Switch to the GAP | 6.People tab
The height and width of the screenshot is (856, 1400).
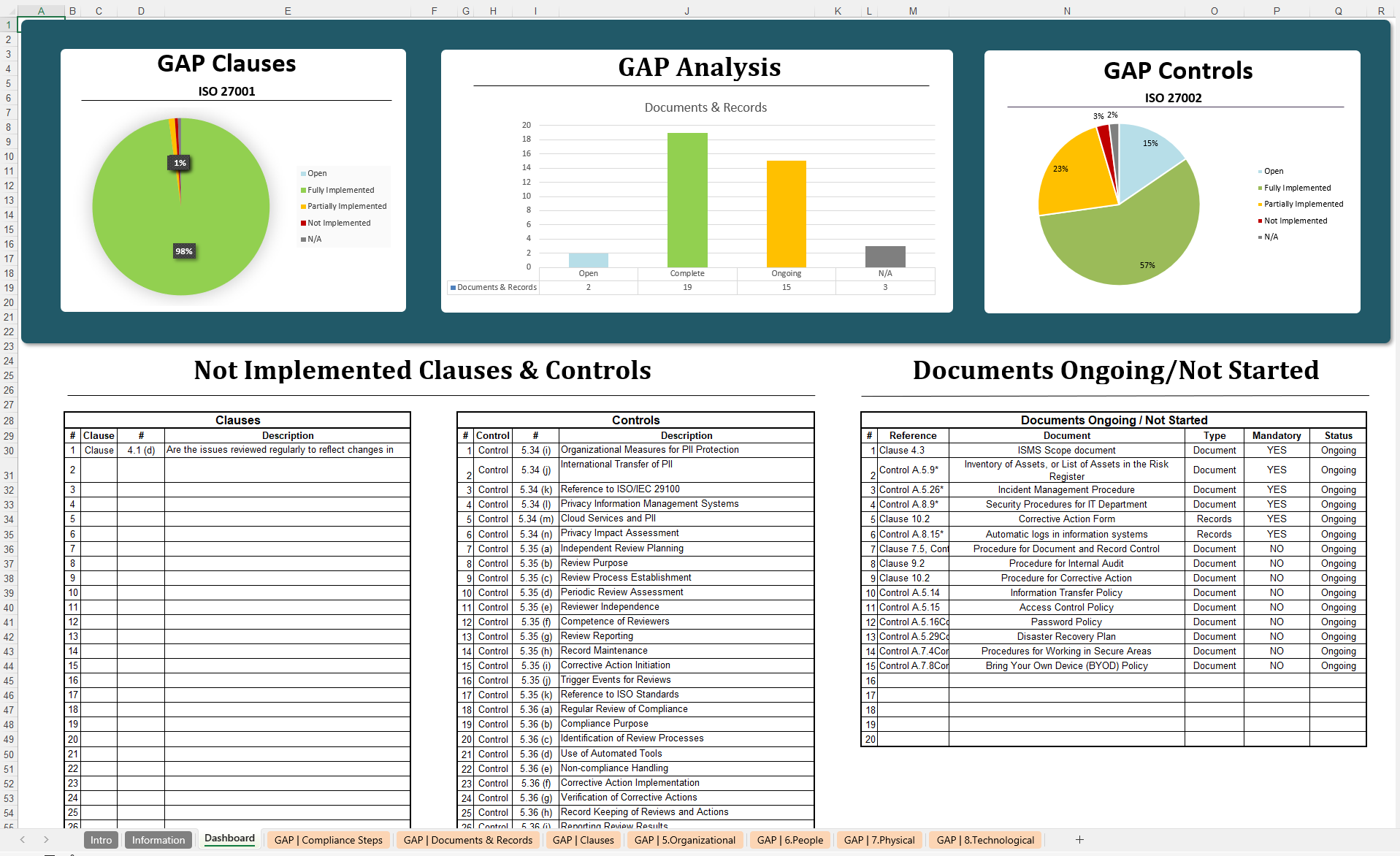tap(789, 840)
